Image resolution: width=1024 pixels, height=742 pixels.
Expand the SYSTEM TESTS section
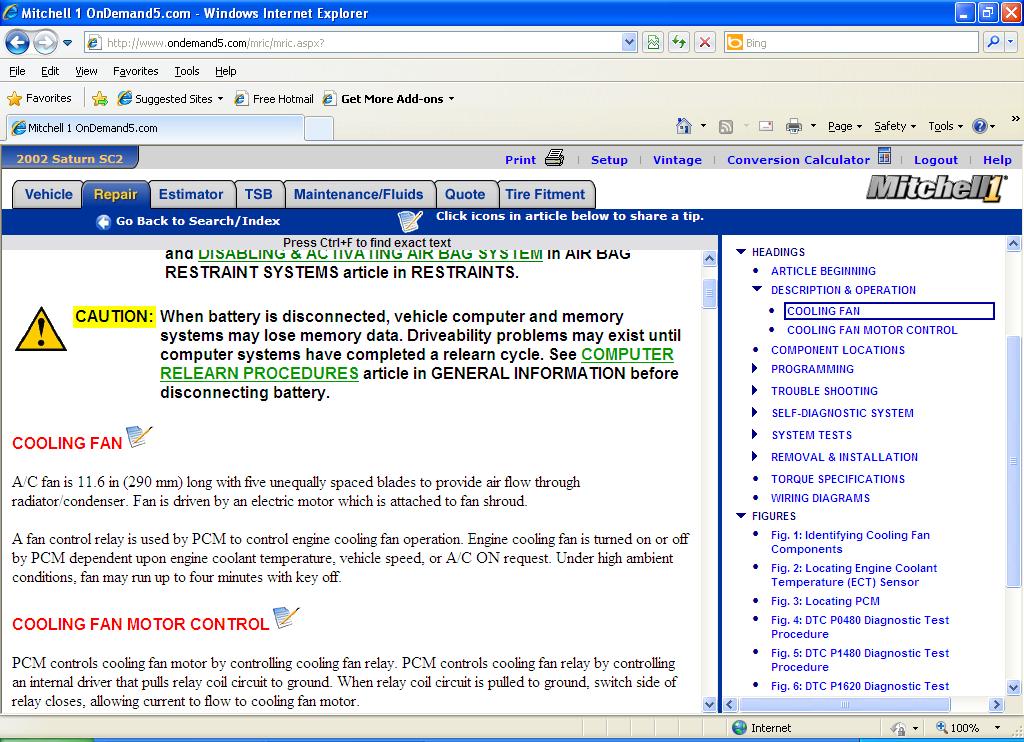(x=755, y=434)
